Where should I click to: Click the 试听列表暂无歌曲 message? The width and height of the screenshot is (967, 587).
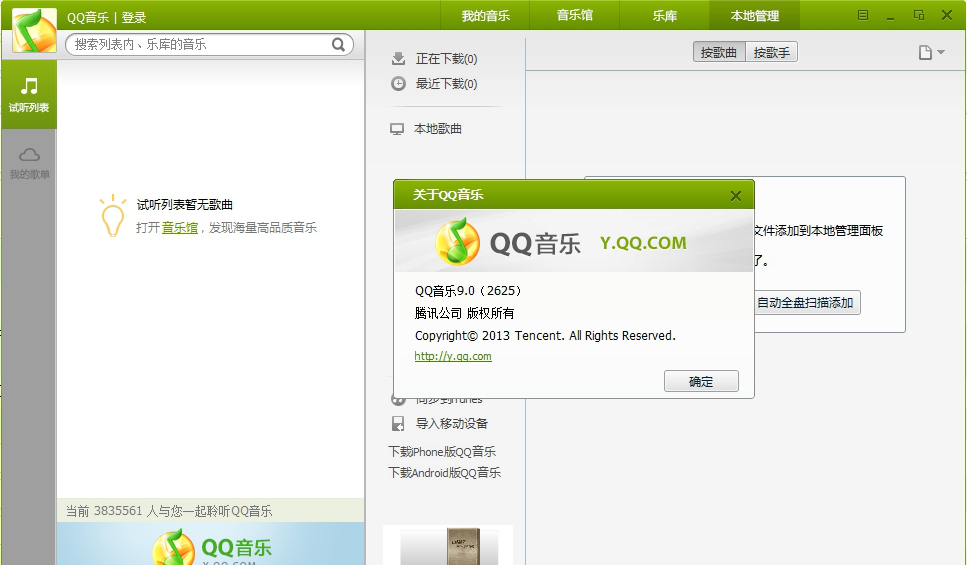click(185, 205)
